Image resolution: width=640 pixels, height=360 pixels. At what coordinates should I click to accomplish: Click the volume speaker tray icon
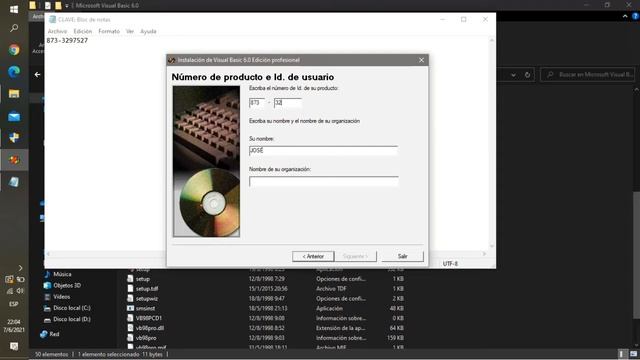pos(20,291)
